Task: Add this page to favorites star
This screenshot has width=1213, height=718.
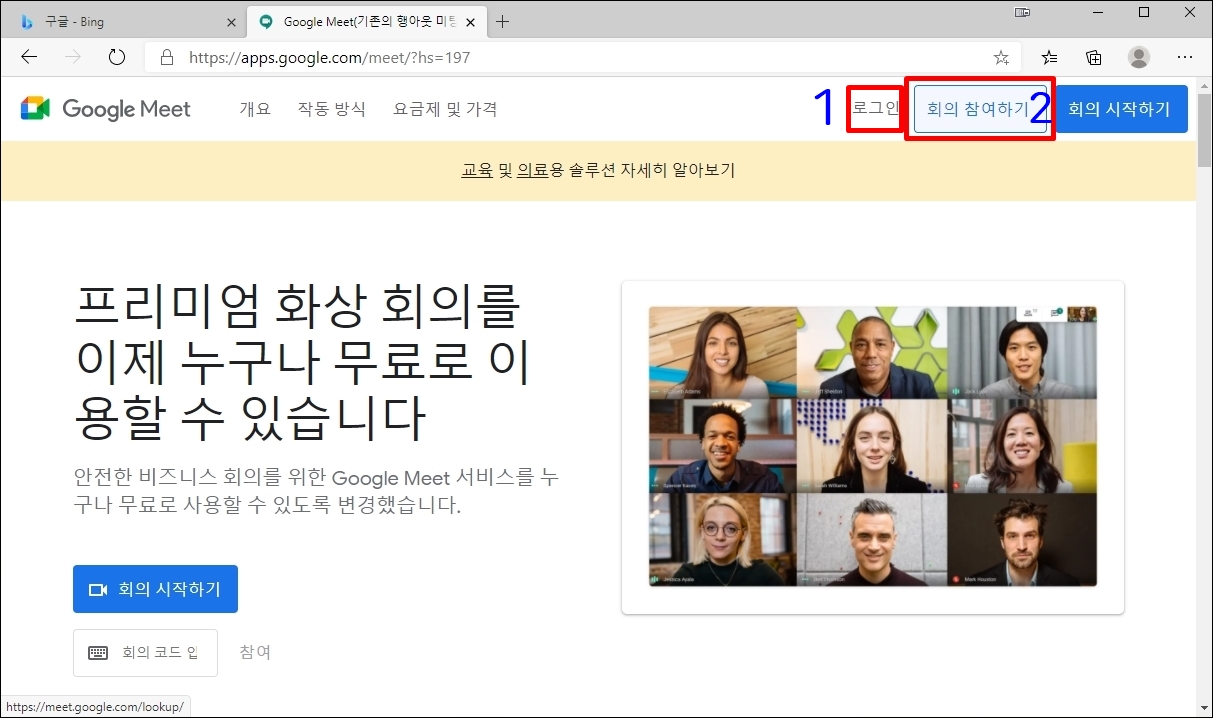Action: click(1001, 57)
